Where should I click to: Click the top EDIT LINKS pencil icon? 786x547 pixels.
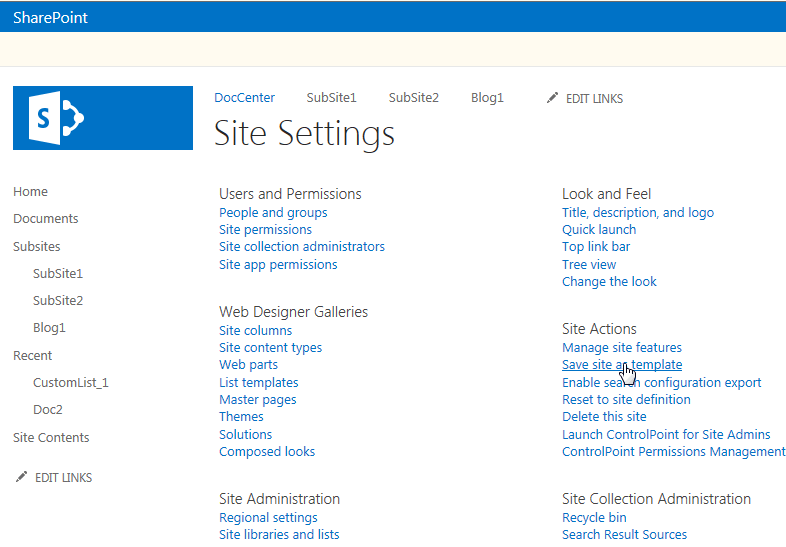(x=553, y=98)
